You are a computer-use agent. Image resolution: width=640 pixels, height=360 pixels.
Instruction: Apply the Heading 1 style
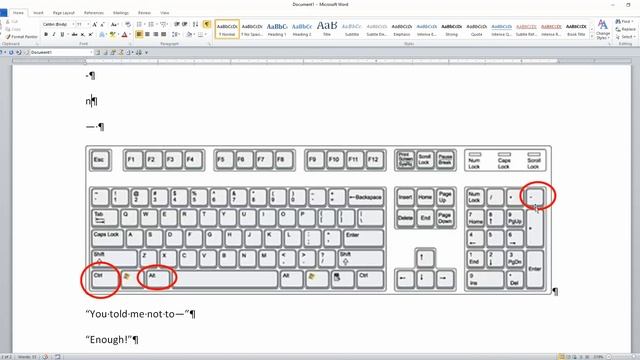277,29
